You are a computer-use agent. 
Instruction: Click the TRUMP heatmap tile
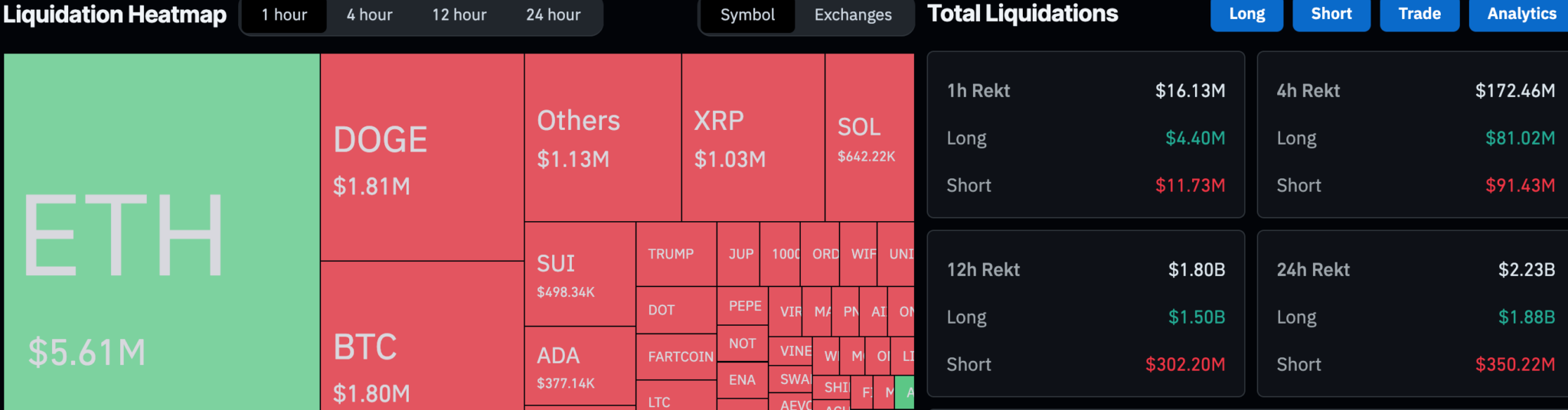tap(675, 254)
